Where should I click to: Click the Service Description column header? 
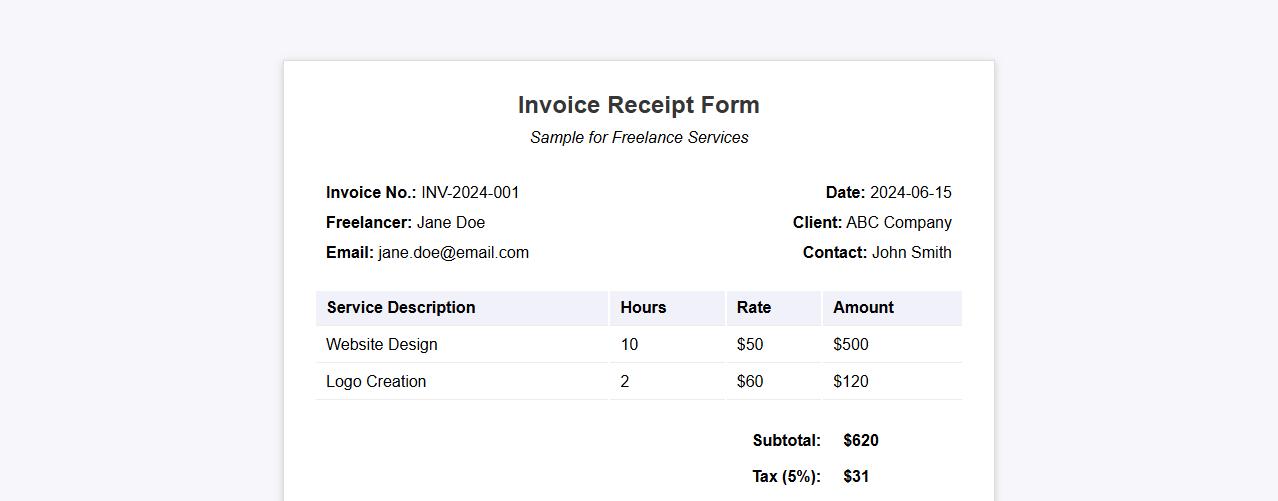462,308
